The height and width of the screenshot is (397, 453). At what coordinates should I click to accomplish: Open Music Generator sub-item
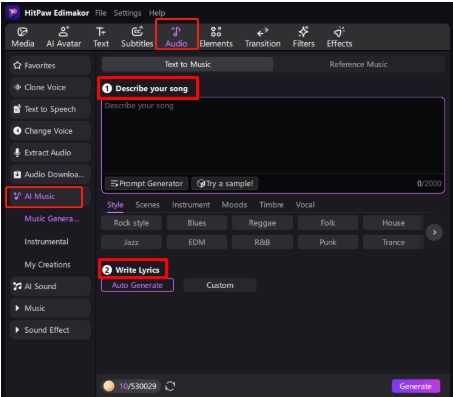(x=52, y=219)
